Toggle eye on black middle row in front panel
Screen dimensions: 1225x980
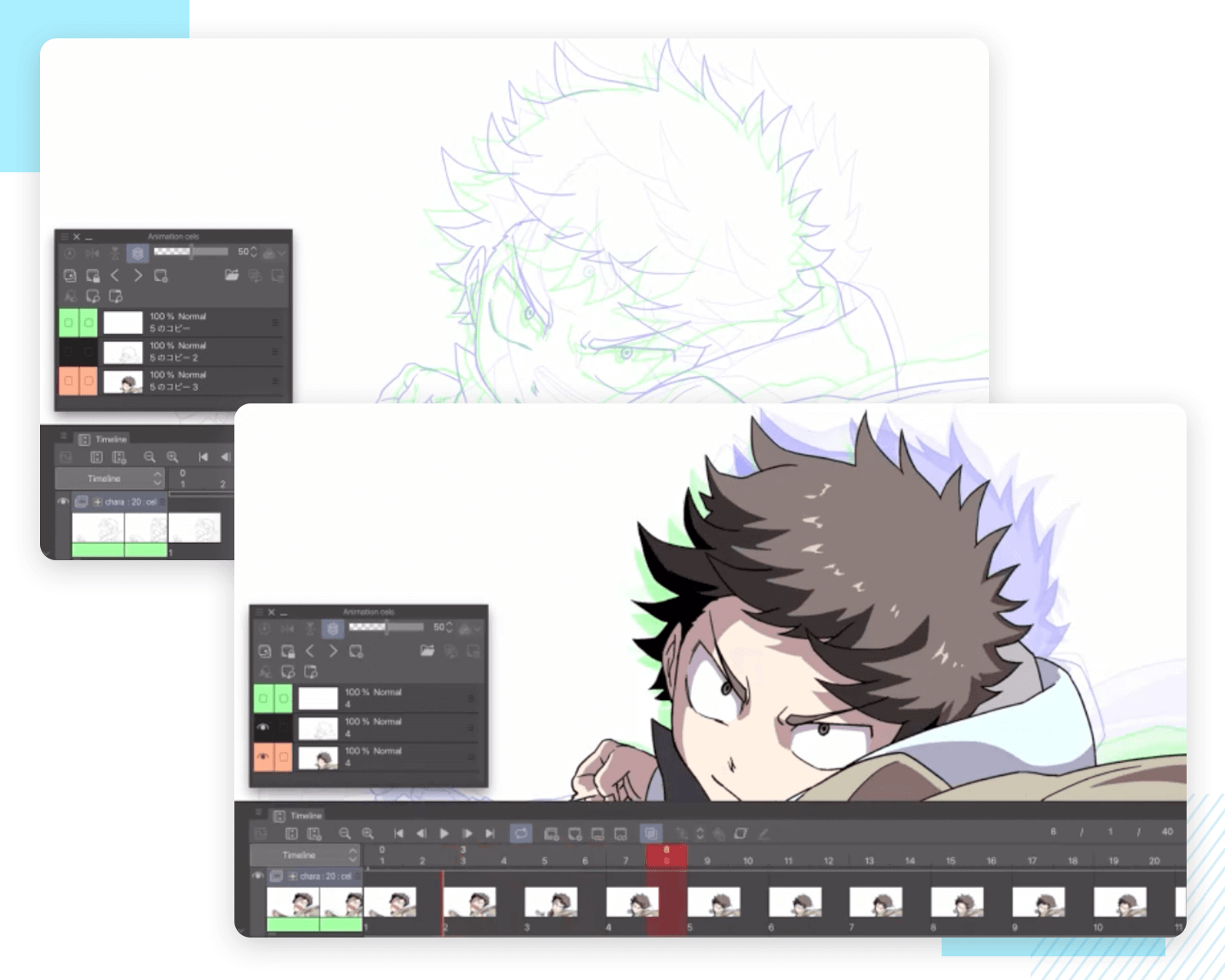click(x=263, y=727)
